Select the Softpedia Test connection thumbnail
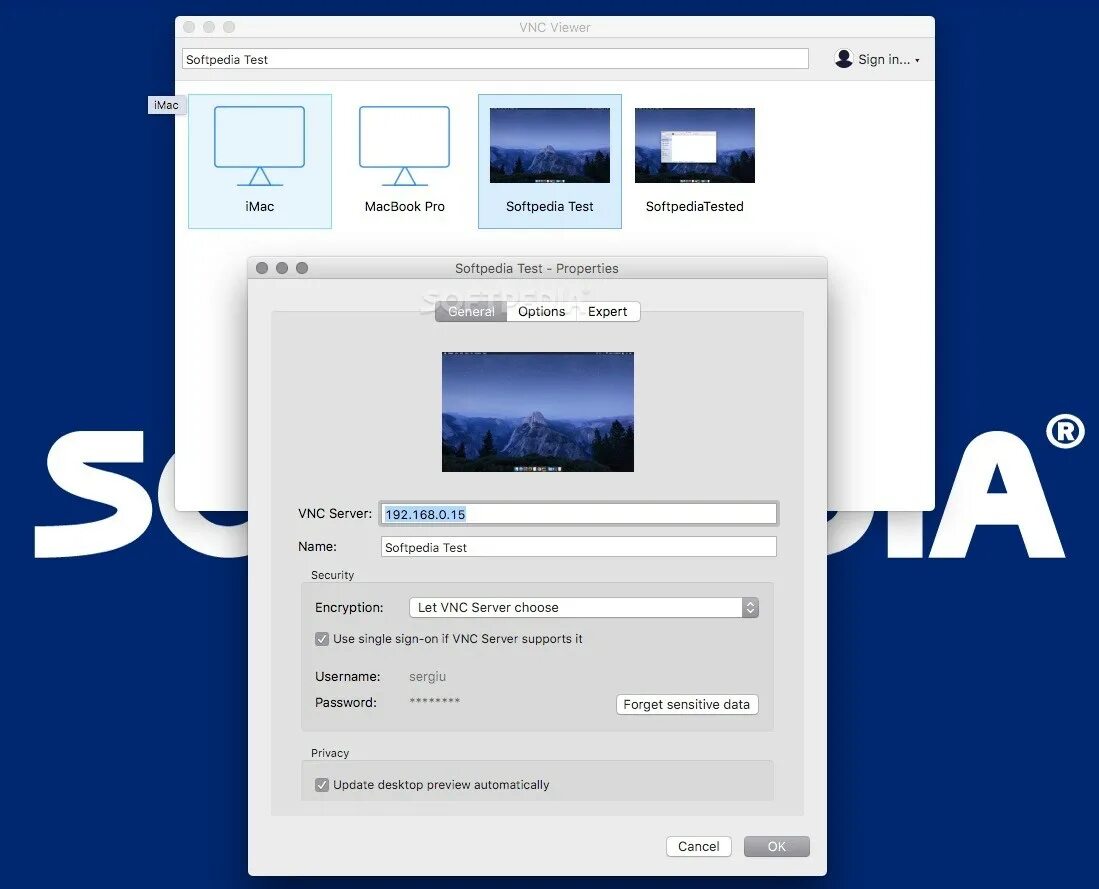The width and height of the screenshot is (1099, 889). click(550, 145)
